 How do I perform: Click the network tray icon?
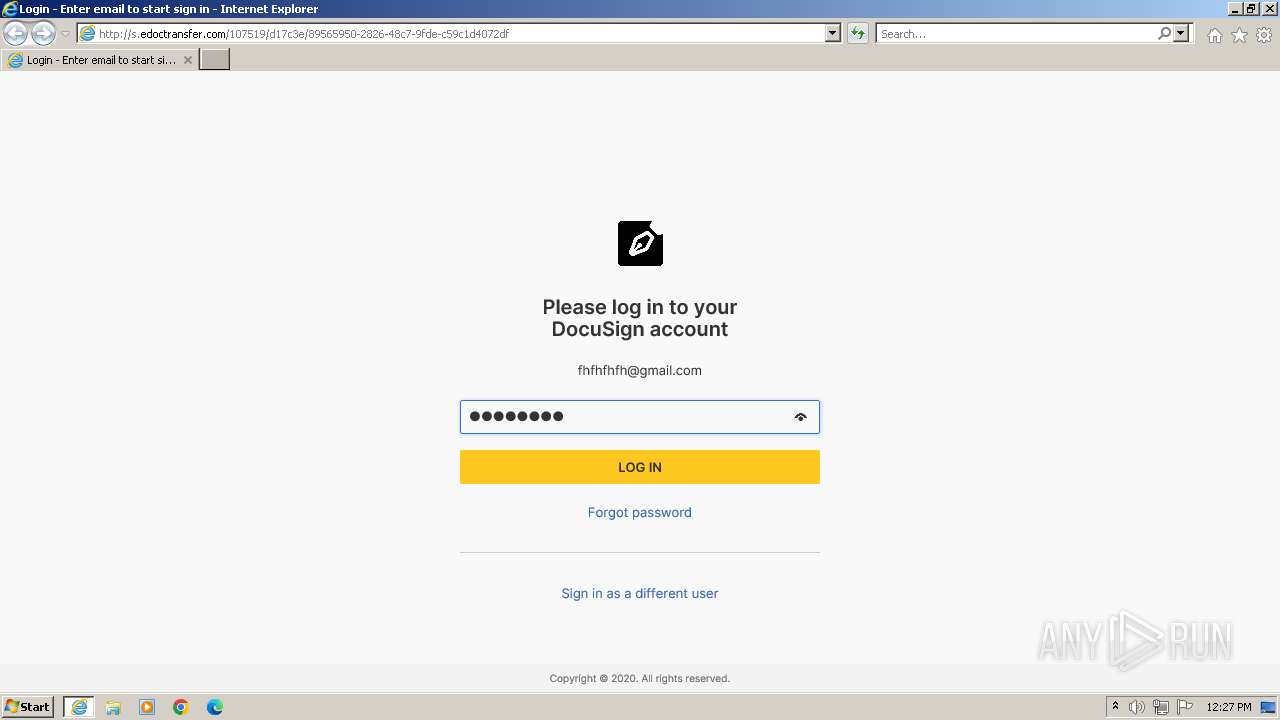point(1161,707)
